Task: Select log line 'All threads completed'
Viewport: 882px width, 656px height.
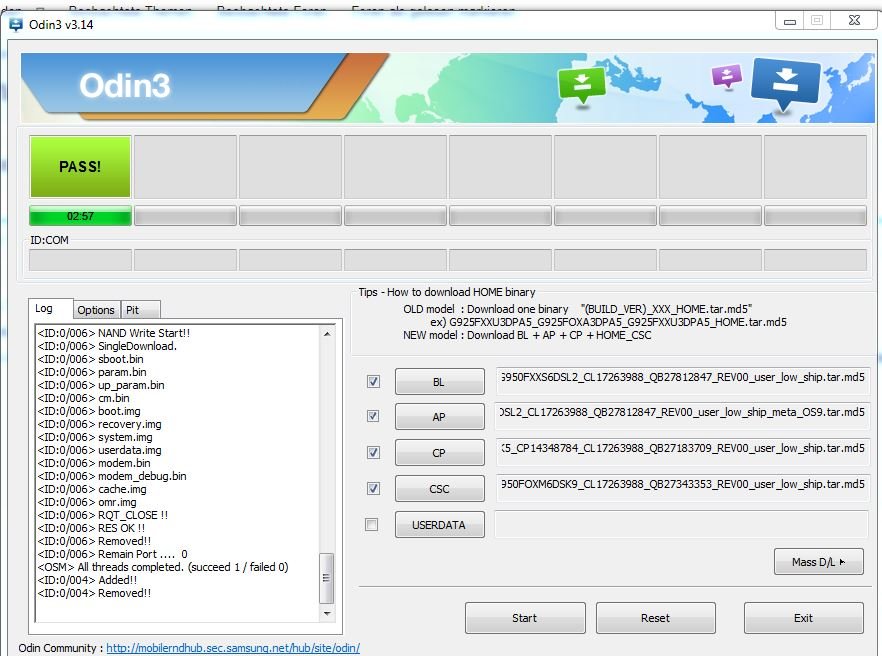Action: click(163, 567)
